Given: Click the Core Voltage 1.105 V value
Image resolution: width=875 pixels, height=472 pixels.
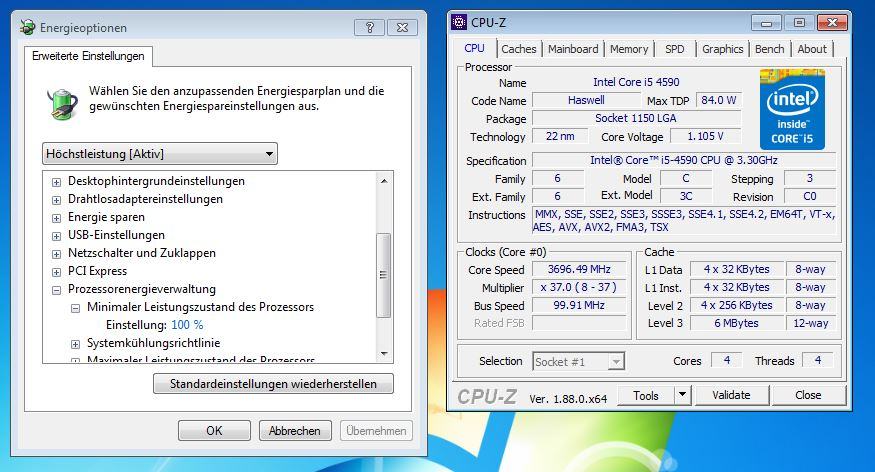Looking at the screenshot, I should click(x=705, y=136).
